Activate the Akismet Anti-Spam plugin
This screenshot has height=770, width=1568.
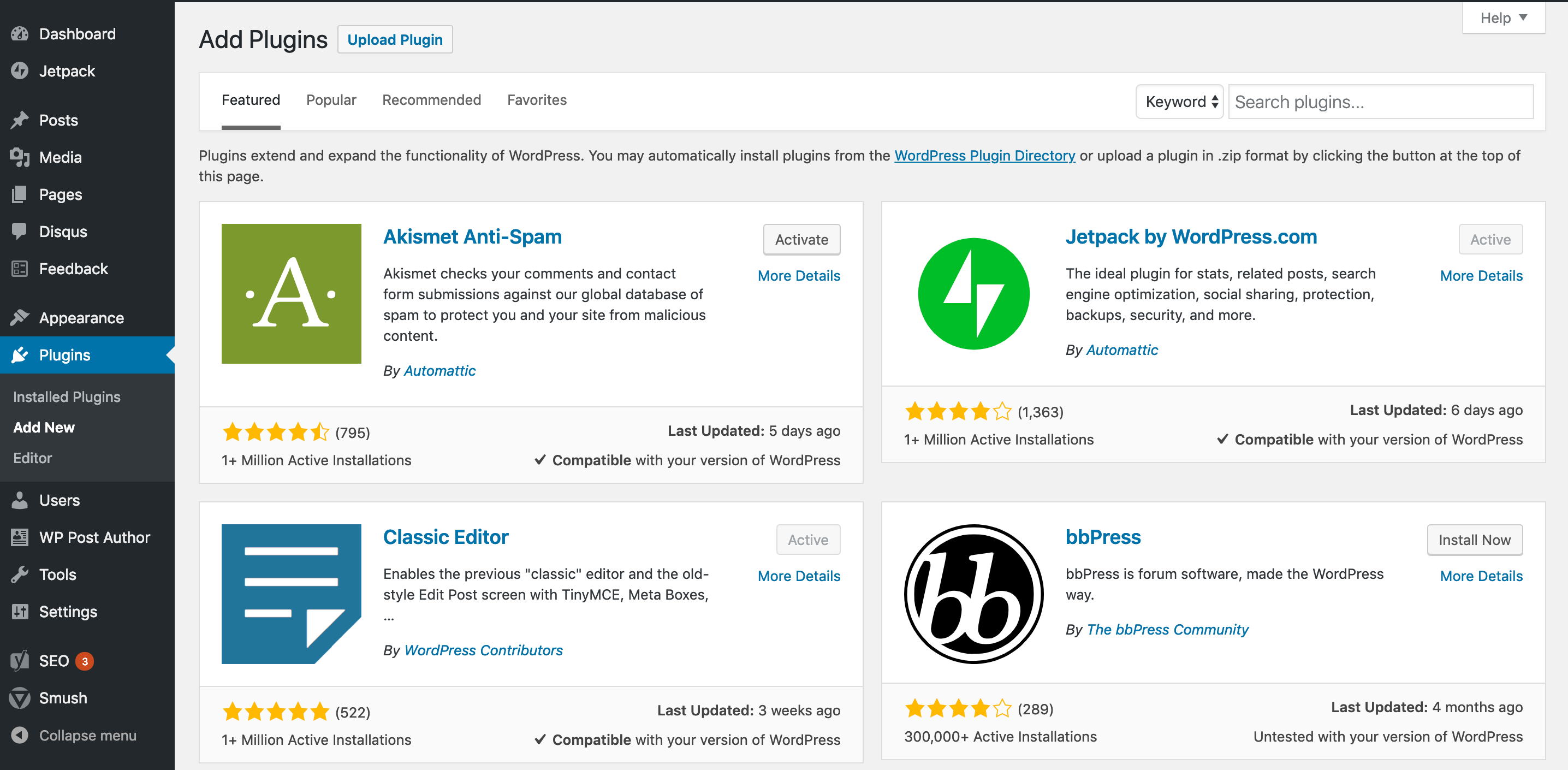coord(801,239)
